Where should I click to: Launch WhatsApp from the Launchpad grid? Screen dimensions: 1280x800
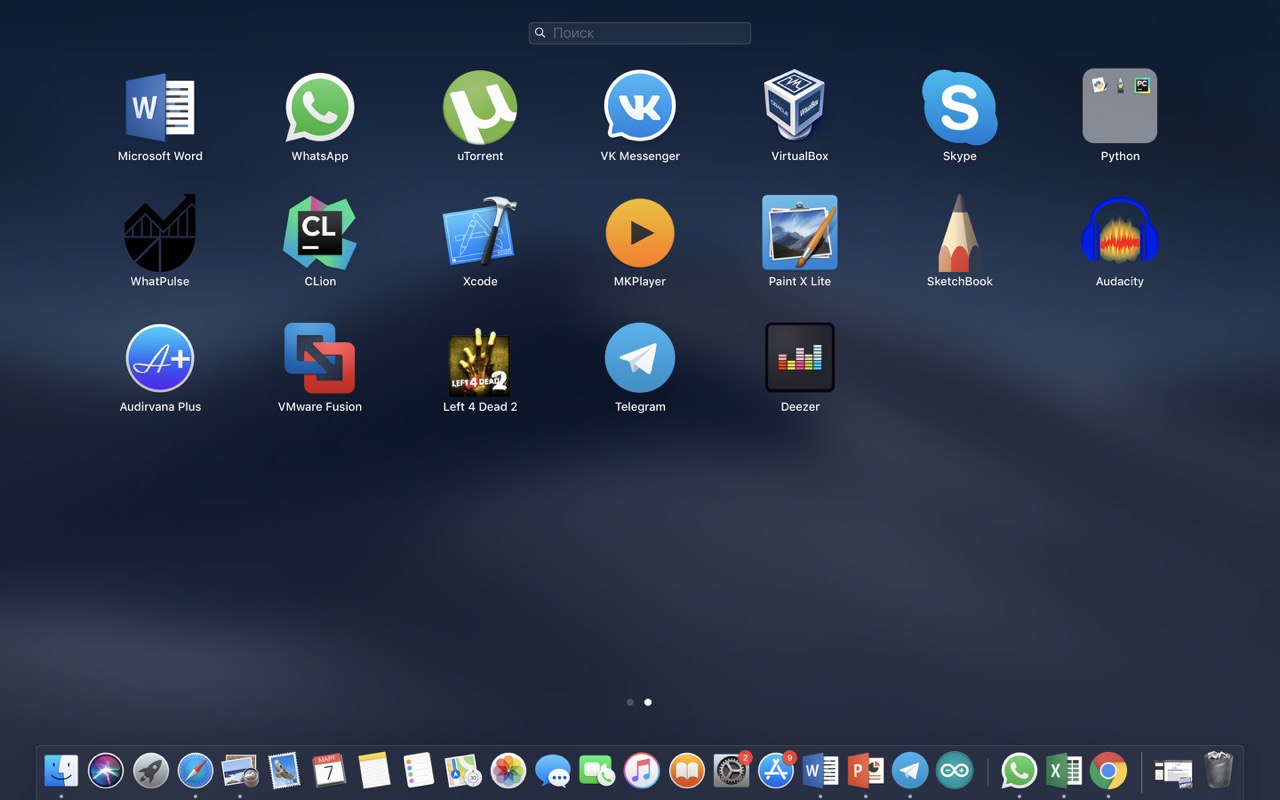[320, 107]
